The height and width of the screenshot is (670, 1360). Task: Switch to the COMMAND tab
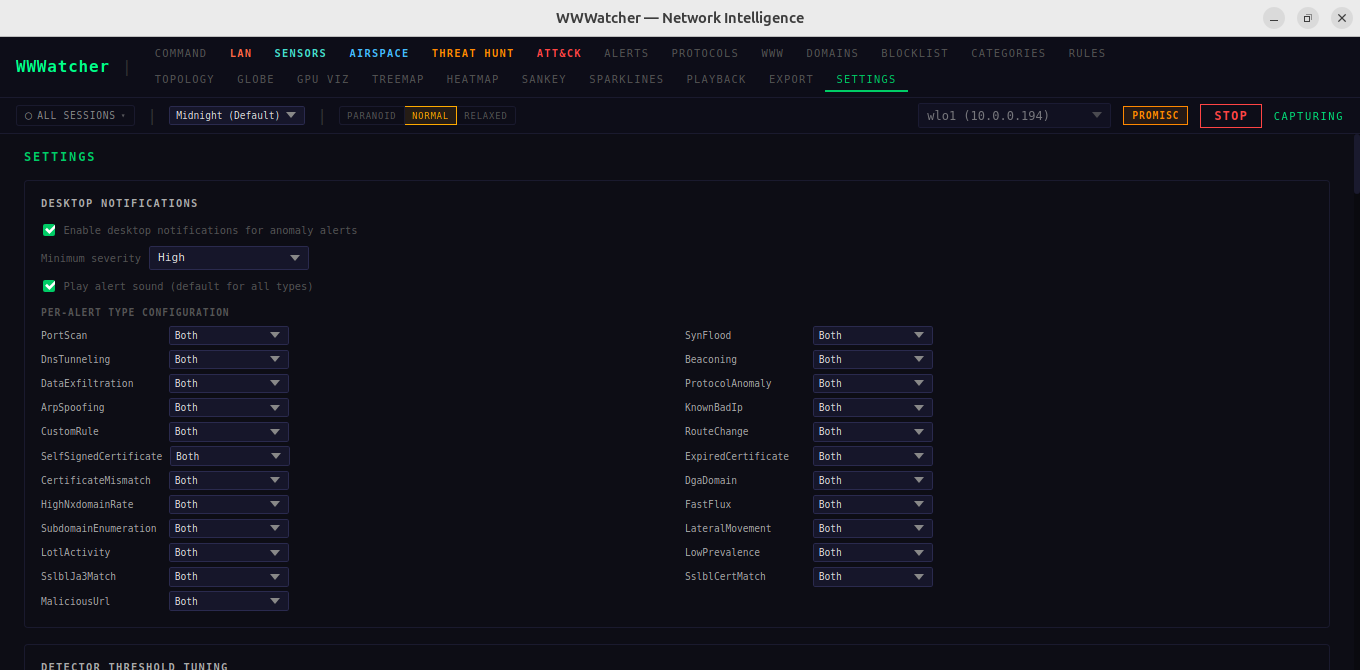[x=181, y=53]
